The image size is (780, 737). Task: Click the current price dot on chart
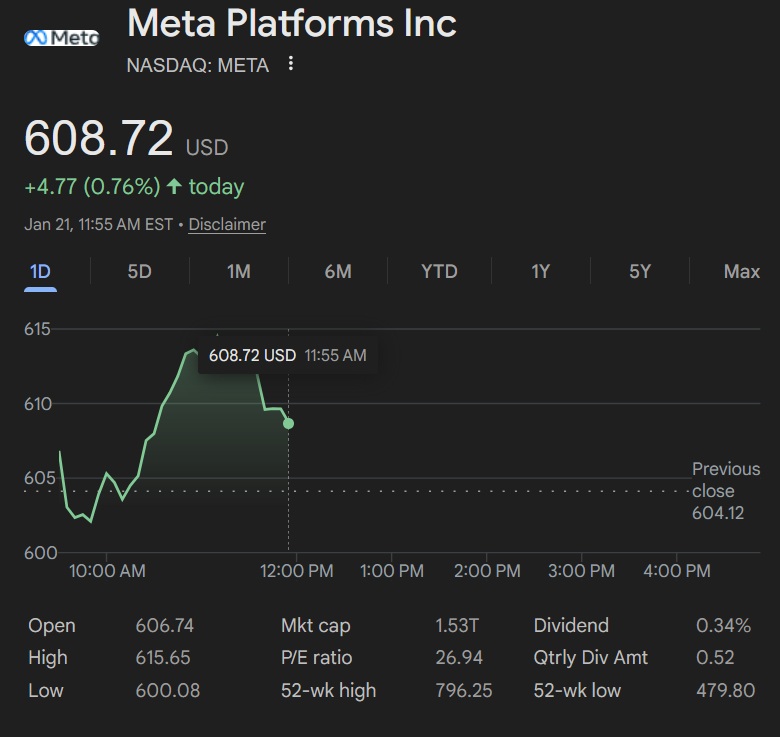pos(289,423)
